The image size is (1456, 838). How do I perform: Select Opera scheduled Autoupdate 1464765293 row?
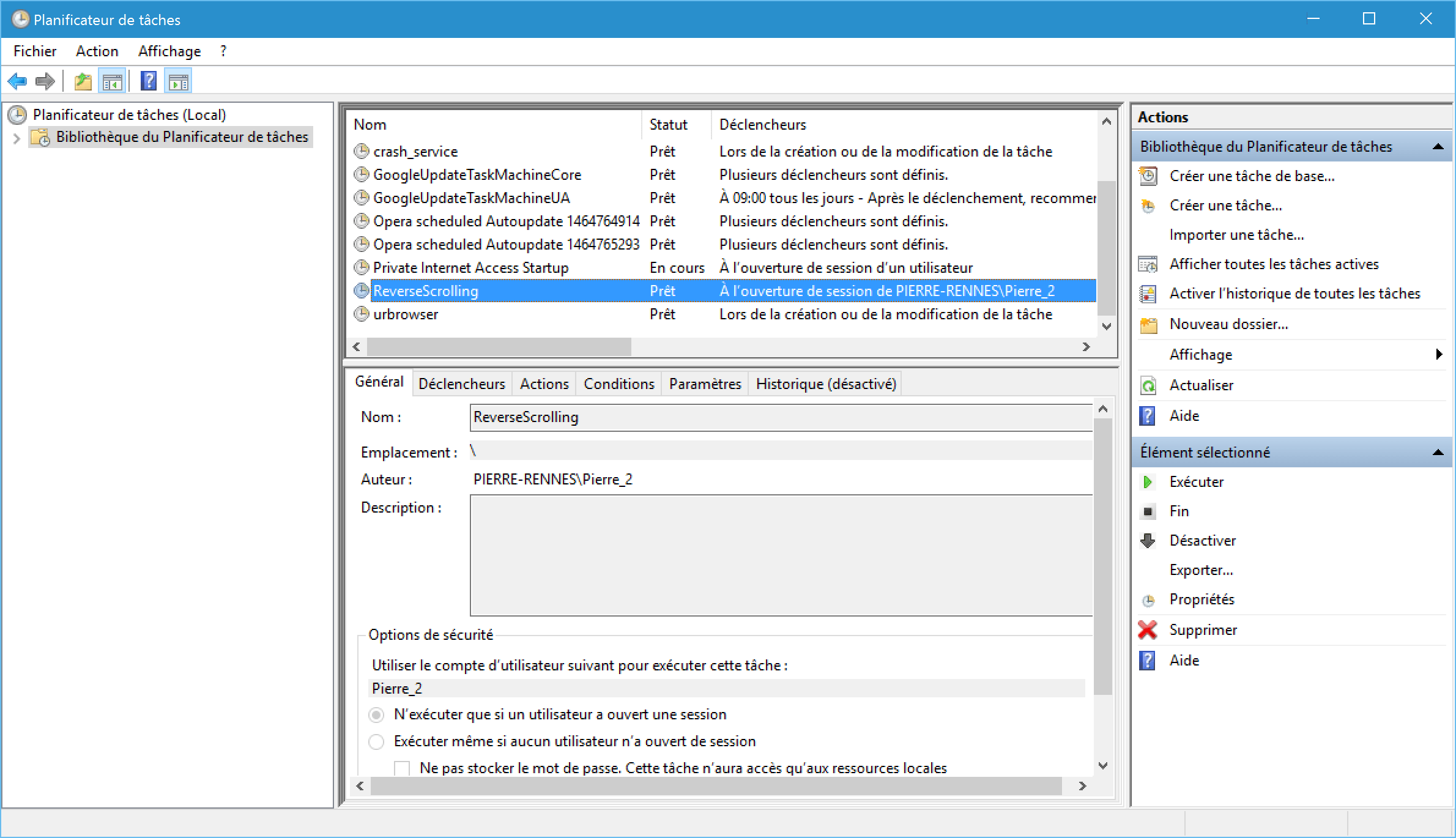click(x=722, y=244)
